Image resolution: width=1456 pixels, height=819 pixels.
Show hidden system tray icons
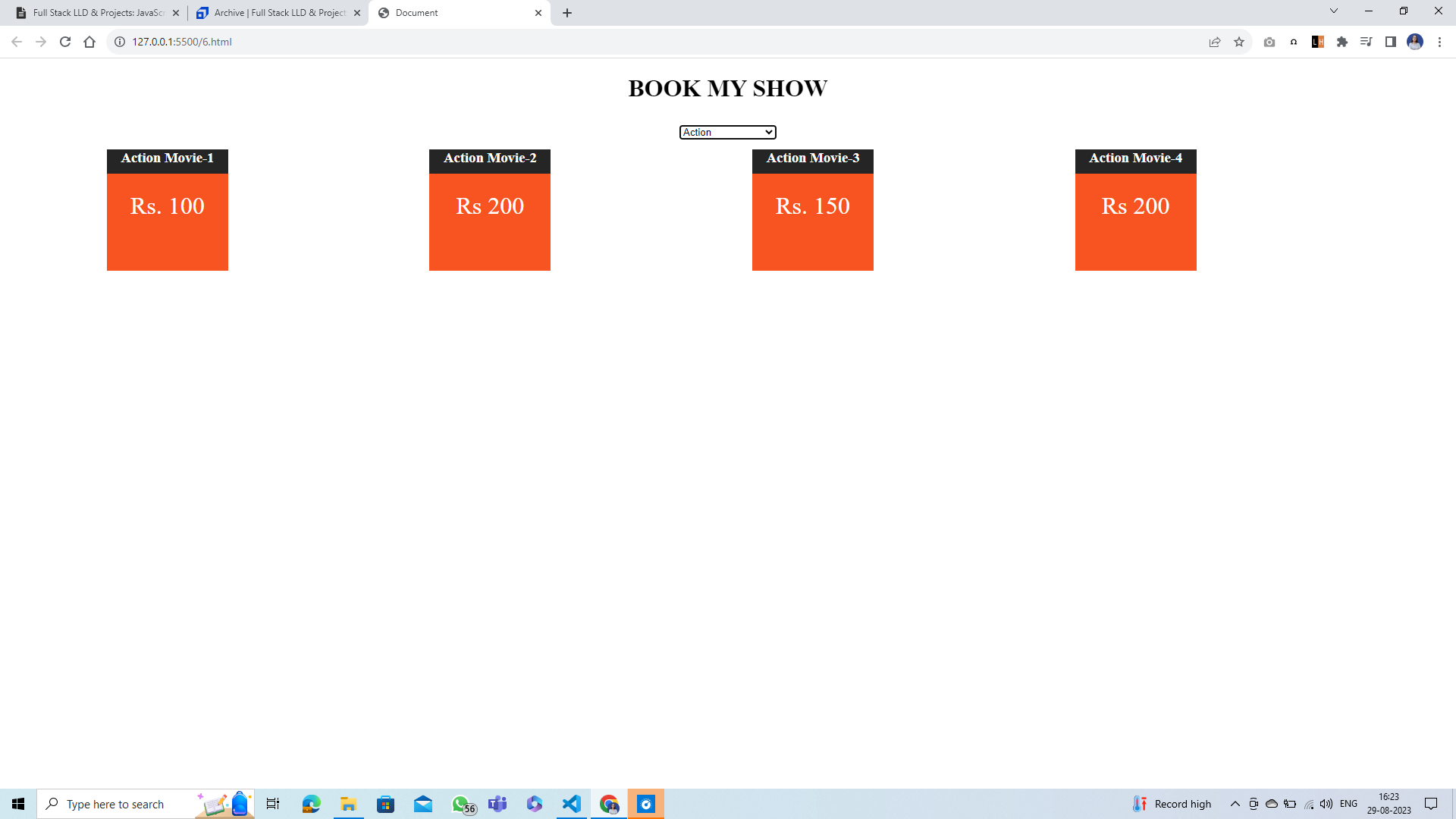click(x=1235, y=804)
